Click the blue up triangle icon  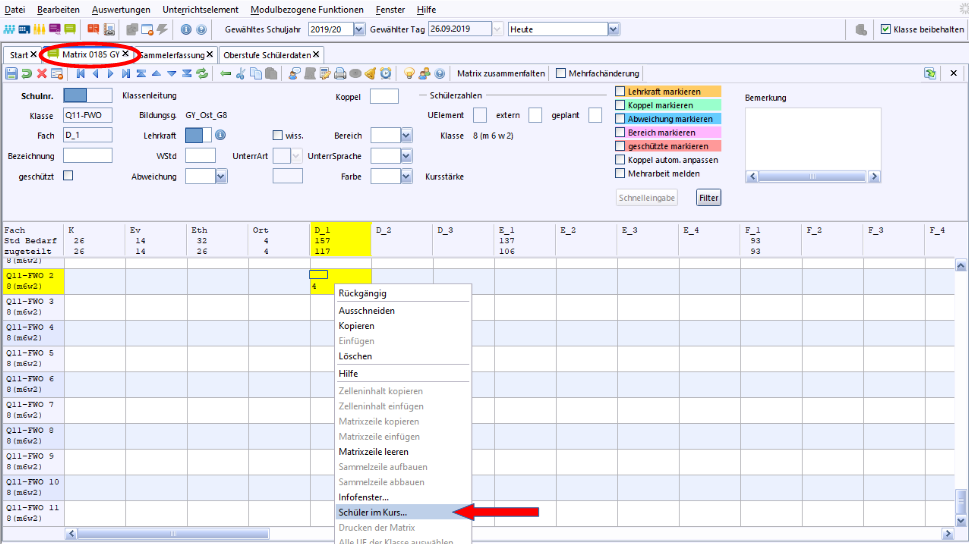click(156, 74)
